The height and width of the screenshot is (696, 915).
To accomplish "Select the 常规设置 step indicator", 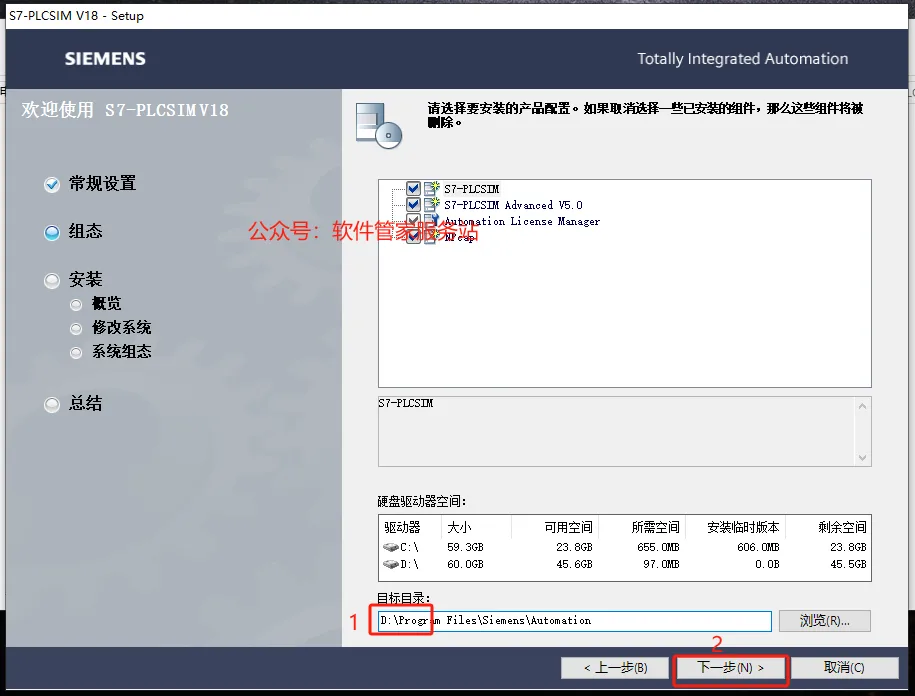I will [x=52, y=184].
